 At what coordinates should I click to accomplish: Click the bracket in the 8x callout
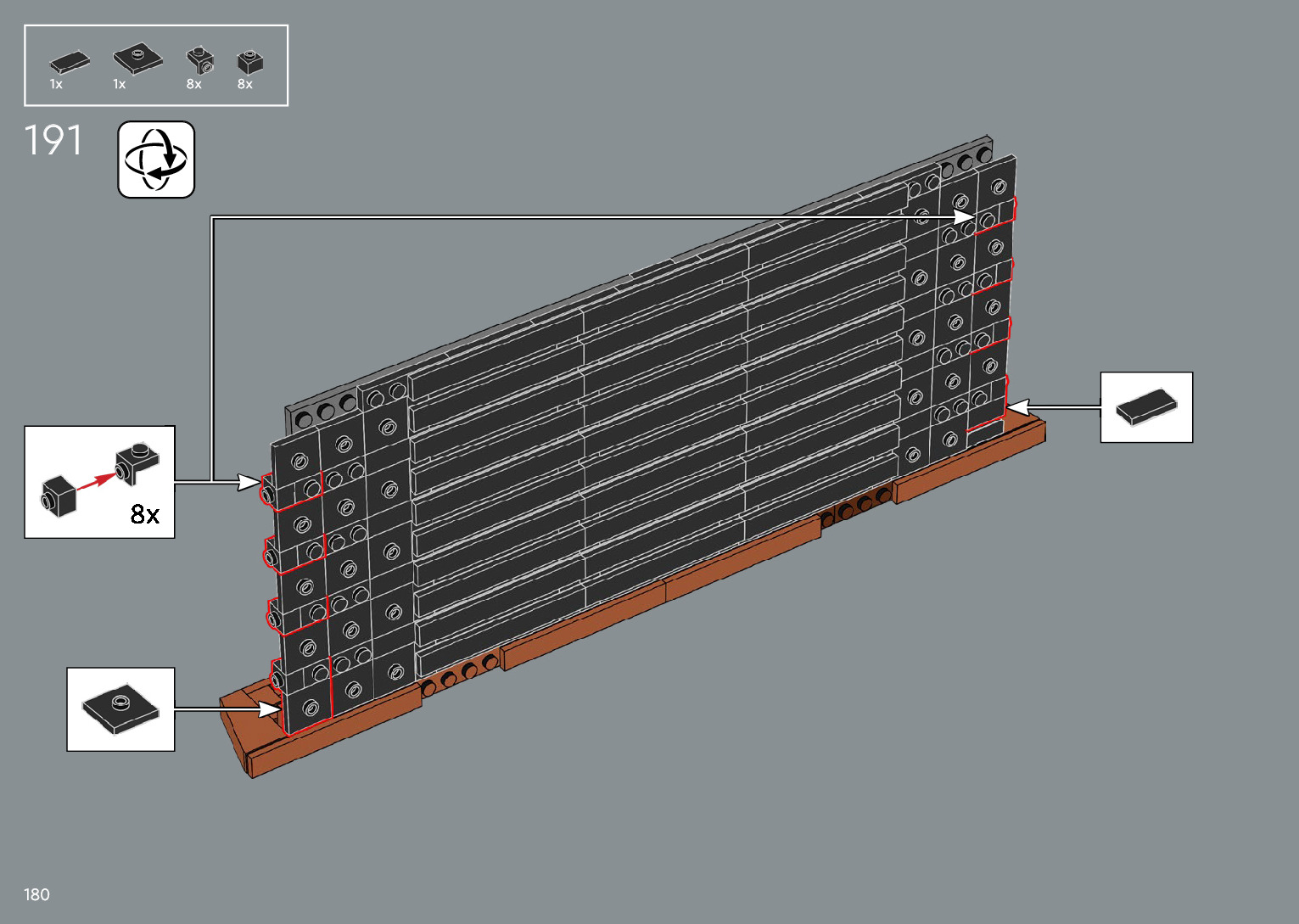[137, 463]
